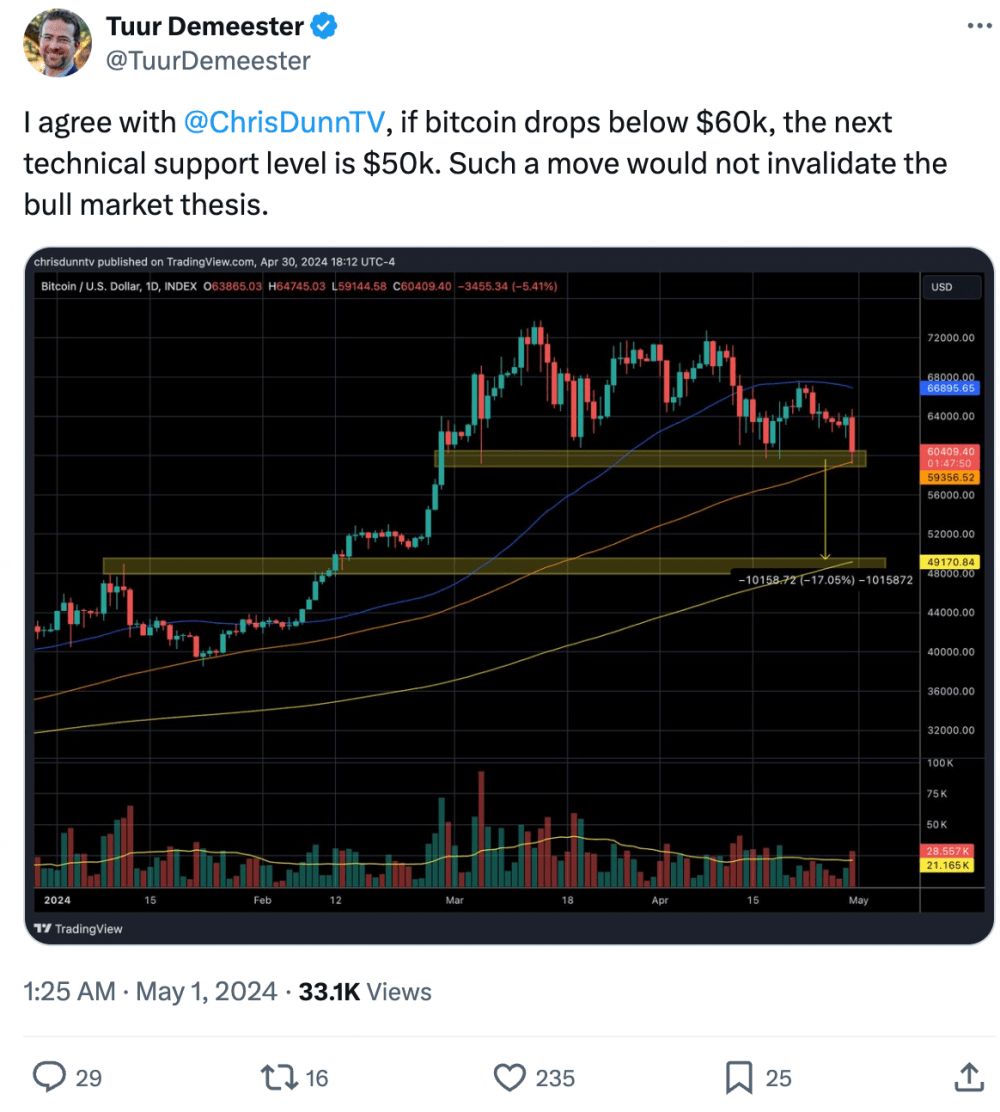This screenshot has width=1000, height=1112.
Task: Click the TradingView logo in chart
Action: (x=78, y=928)
